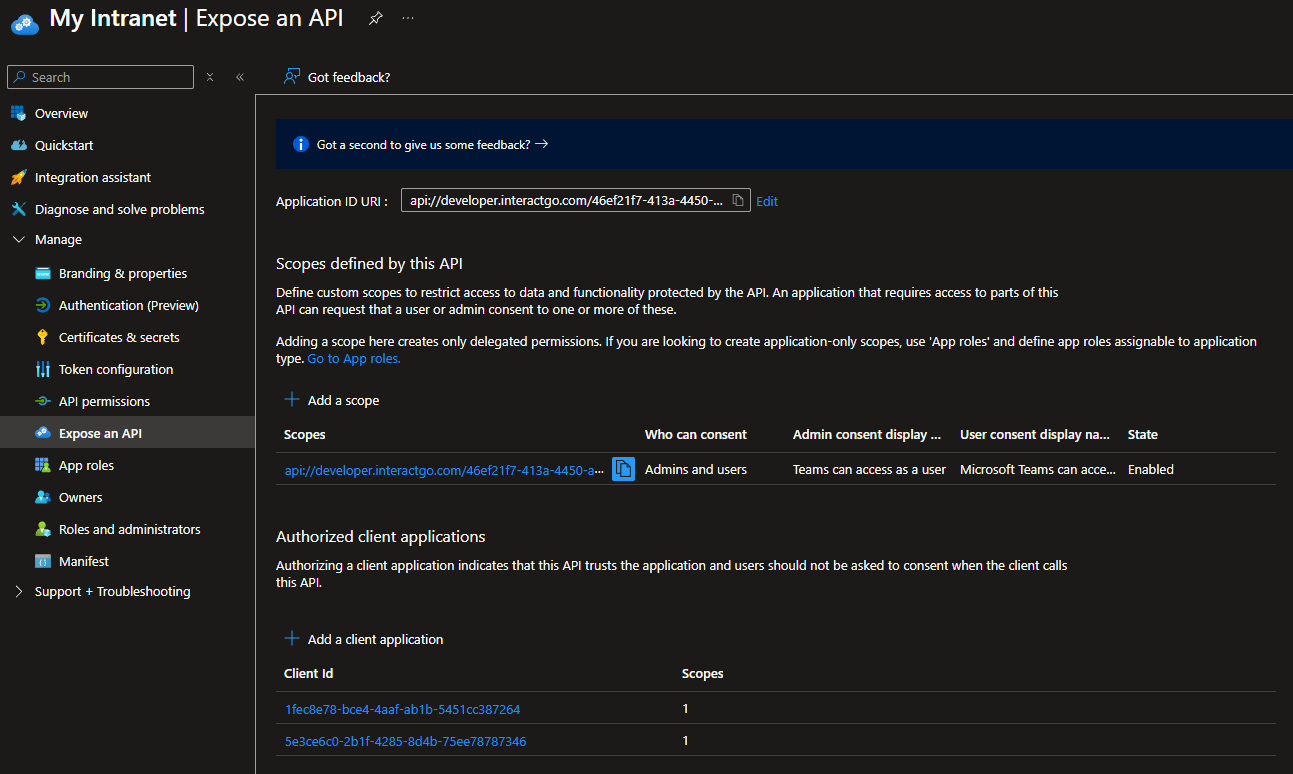Click 'Teams can access as a user' cell
This screenshot has height=774, width=1293.
869,469
